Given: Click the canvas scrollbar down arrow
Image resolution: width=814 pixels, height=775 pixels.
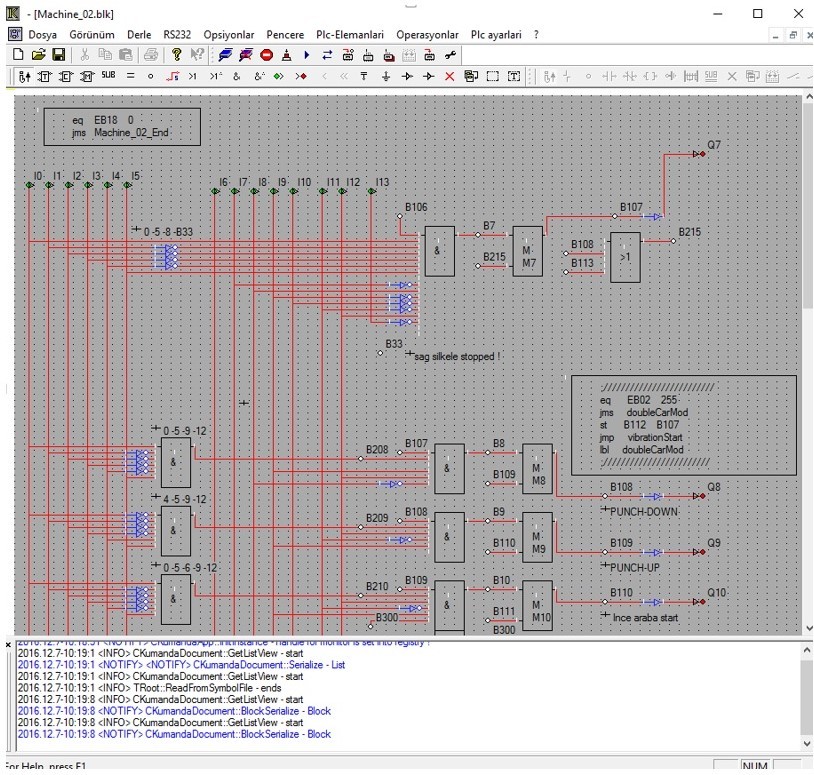Looking at the screenshot, I should point(809,629).
